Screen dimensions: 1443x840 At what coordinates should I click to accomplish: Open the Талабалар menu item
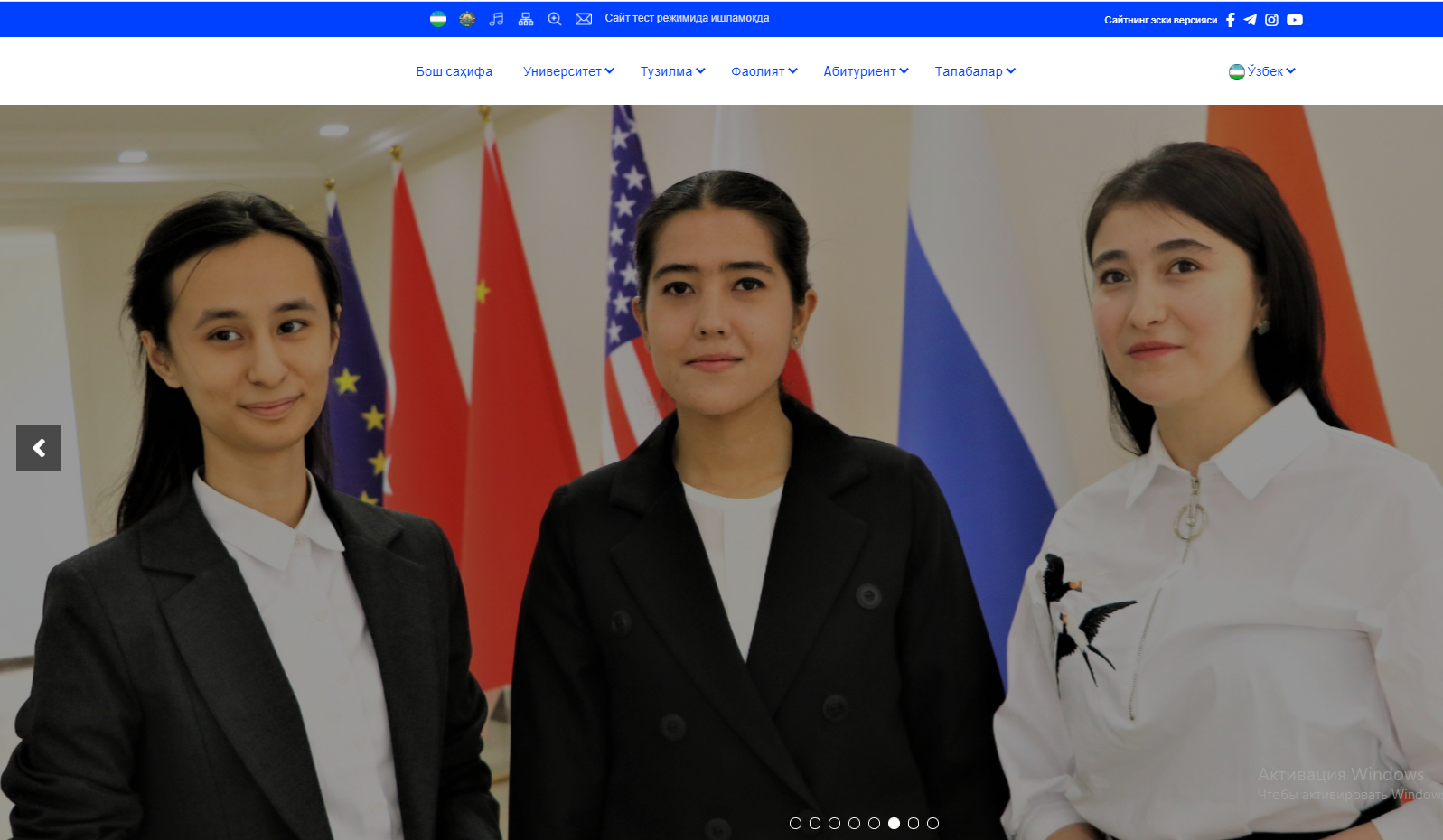[x=975, y=71]
